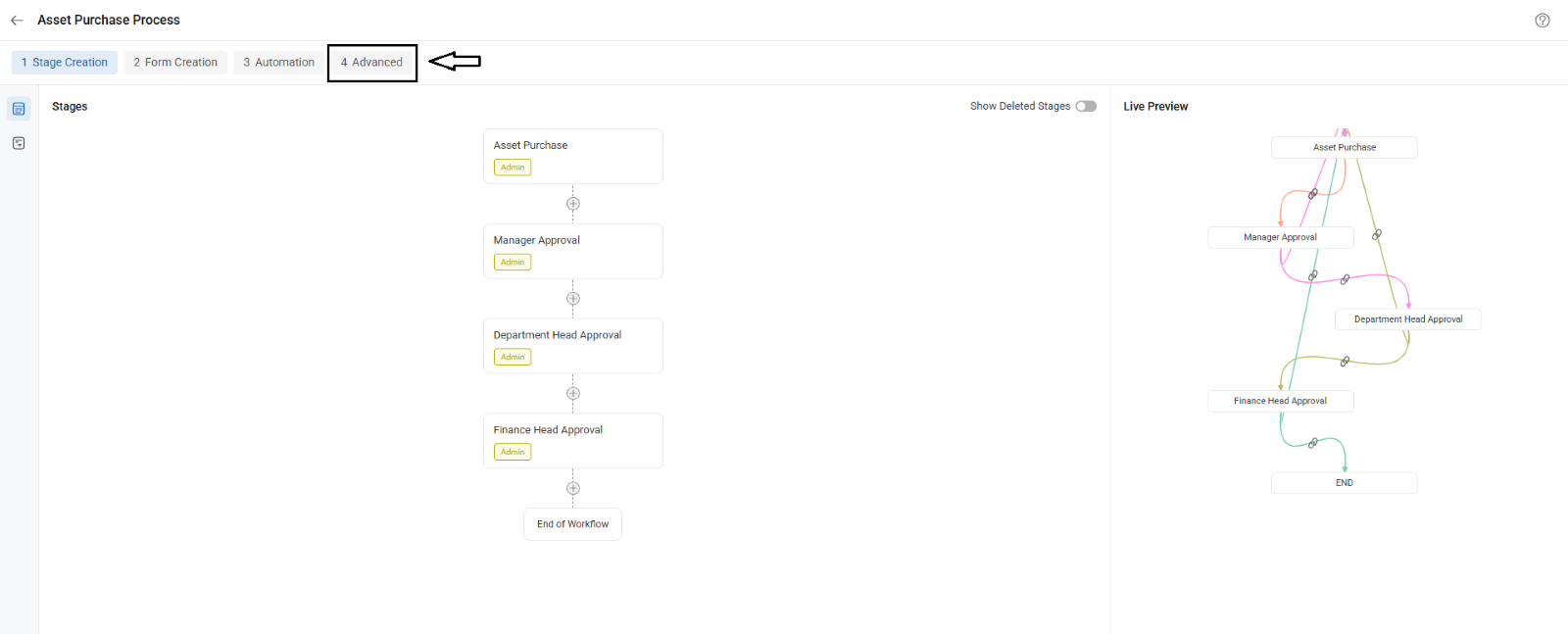This screenshot has height=634, width=1568.
Task: Open the second sidebar icon below stages
Action: tap(19, 143)
